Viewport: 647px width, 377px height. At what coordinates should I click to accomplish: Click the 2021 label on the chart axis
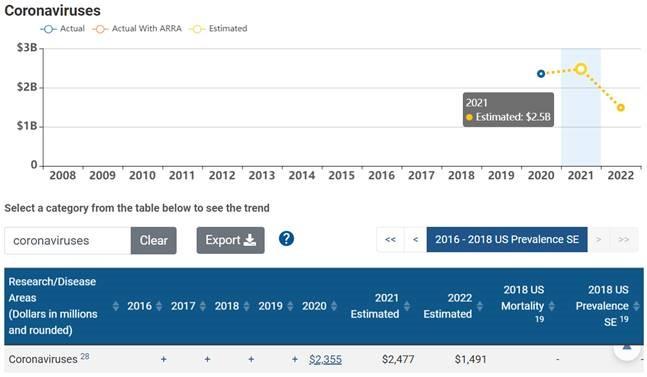[581, 176]
